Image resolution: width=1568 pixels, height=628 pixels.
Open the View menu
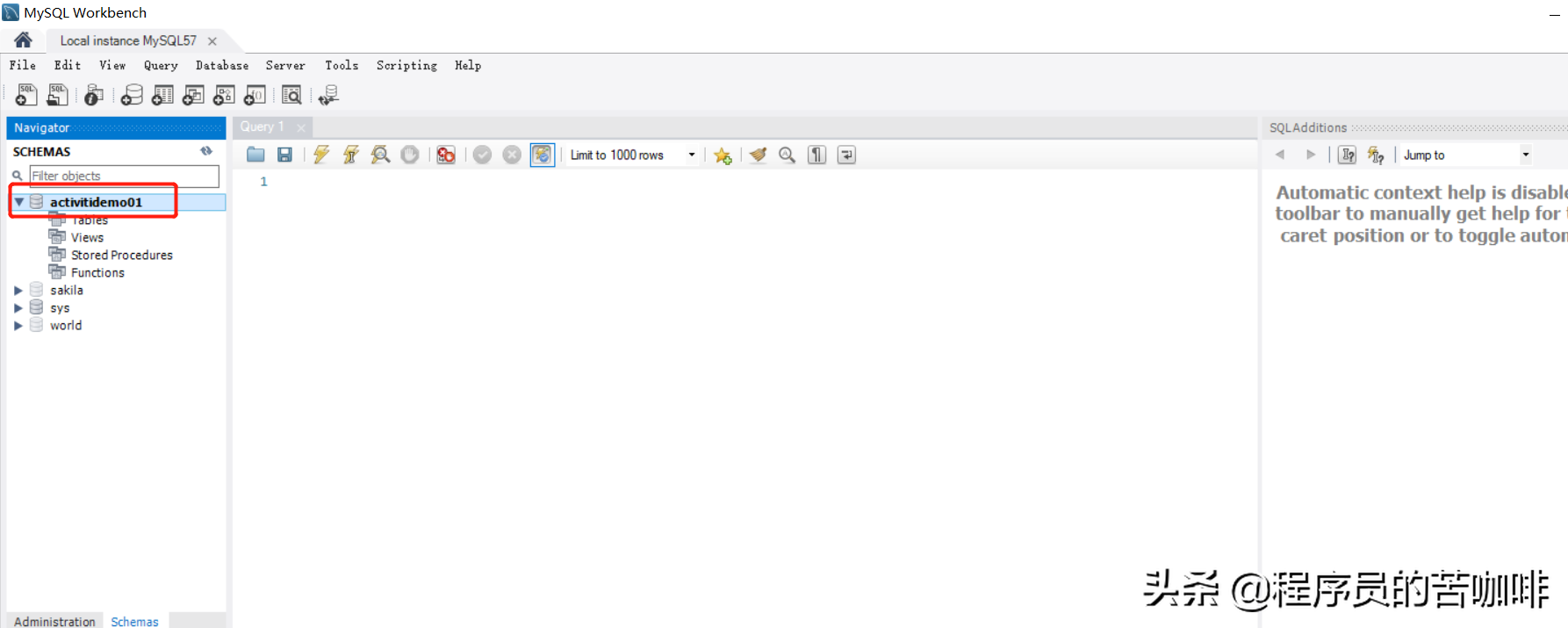[112, 65]
